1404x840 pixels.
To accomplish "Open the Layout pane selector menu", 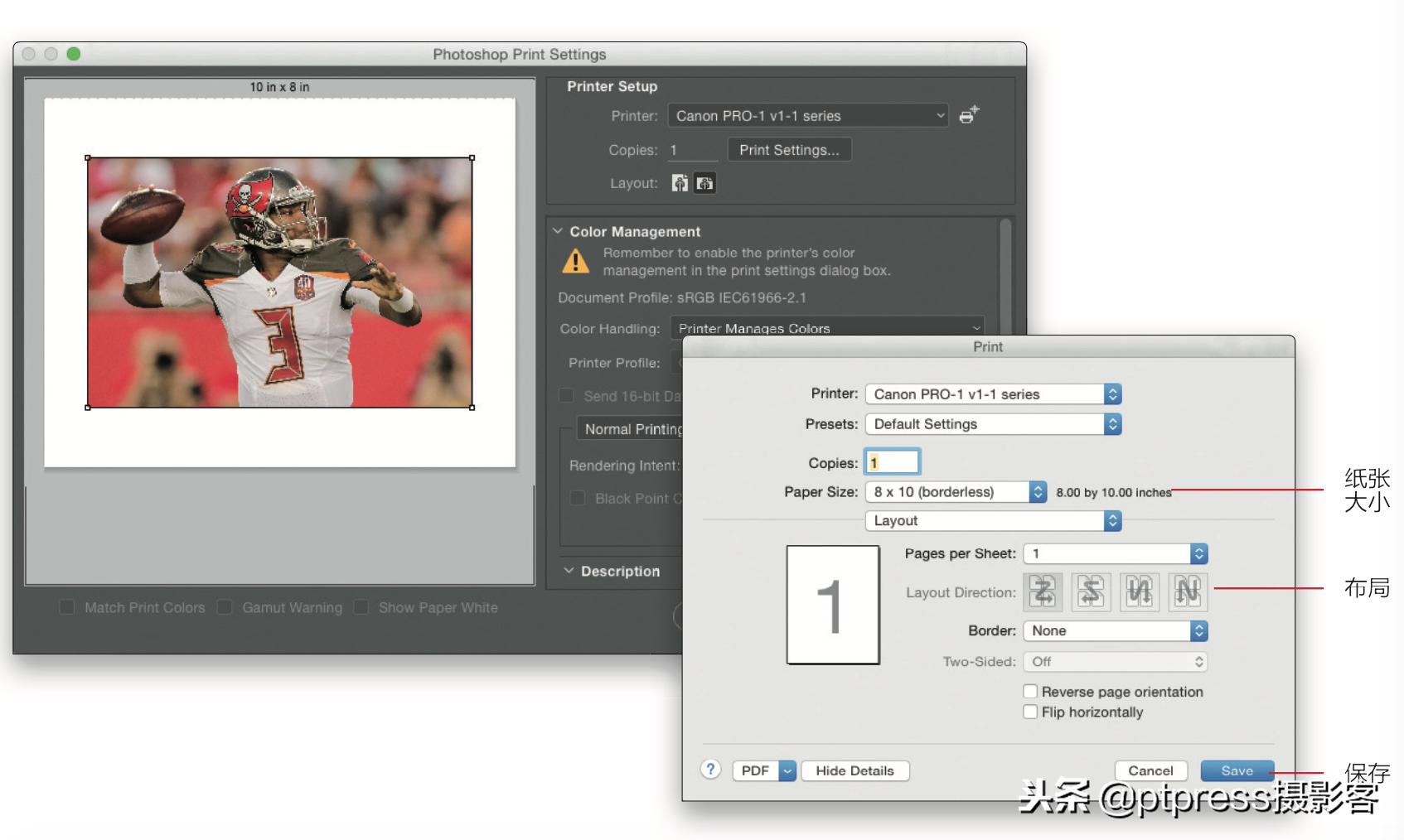I will pyautogui.click(x=992, y=520).
